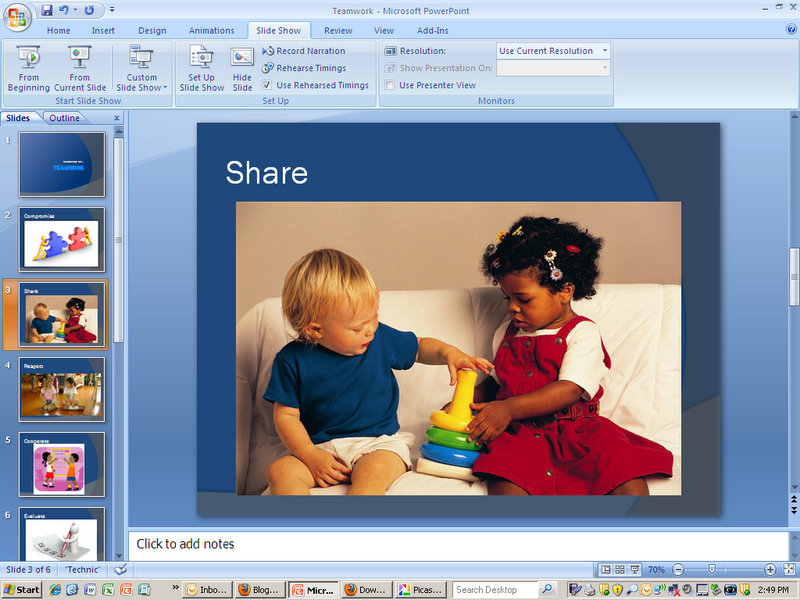Launch Rehearse Timings
Viewport: 800px width, 600px height.
click(304, 68)
